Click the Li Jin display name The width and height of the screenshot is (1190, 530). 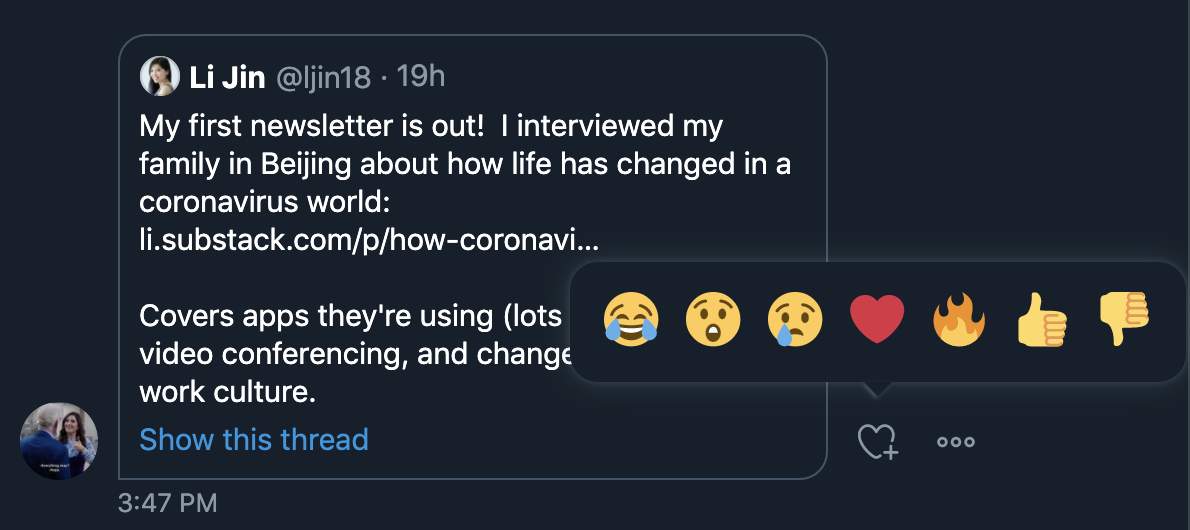coord(227,77)
